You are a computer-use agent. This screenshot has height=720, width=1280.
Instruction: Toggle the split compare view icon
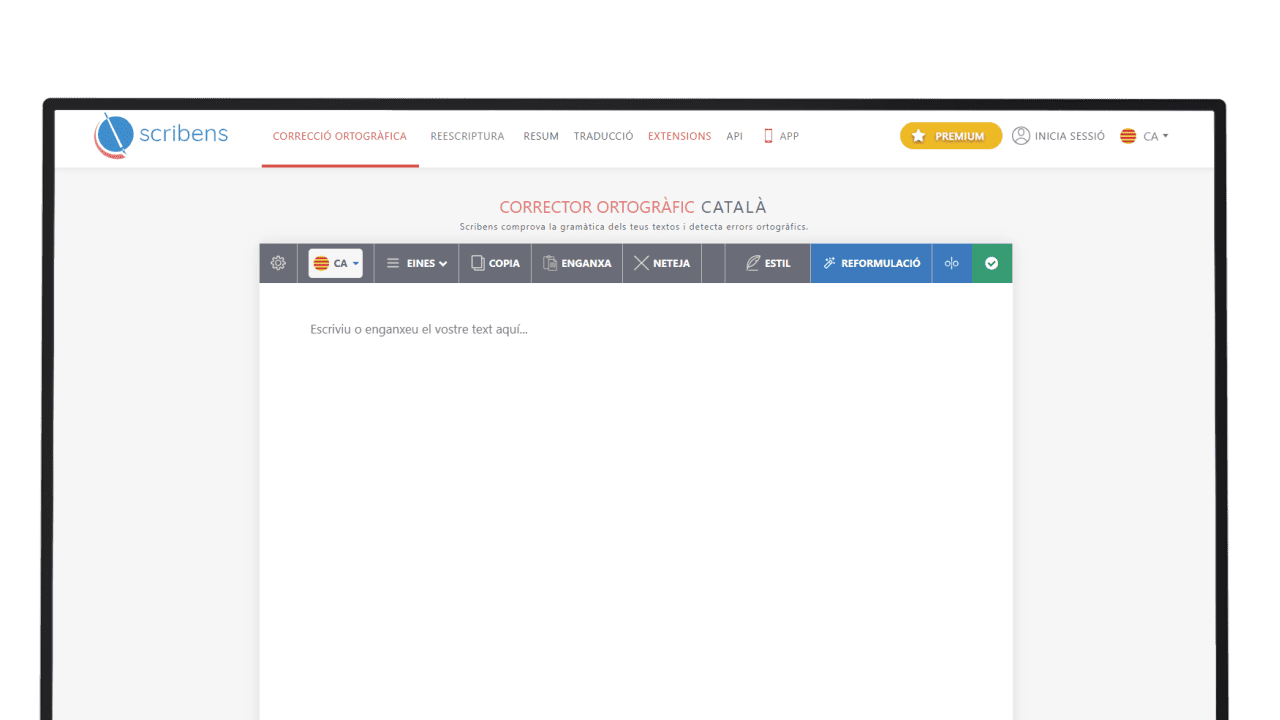click(952, 263)
